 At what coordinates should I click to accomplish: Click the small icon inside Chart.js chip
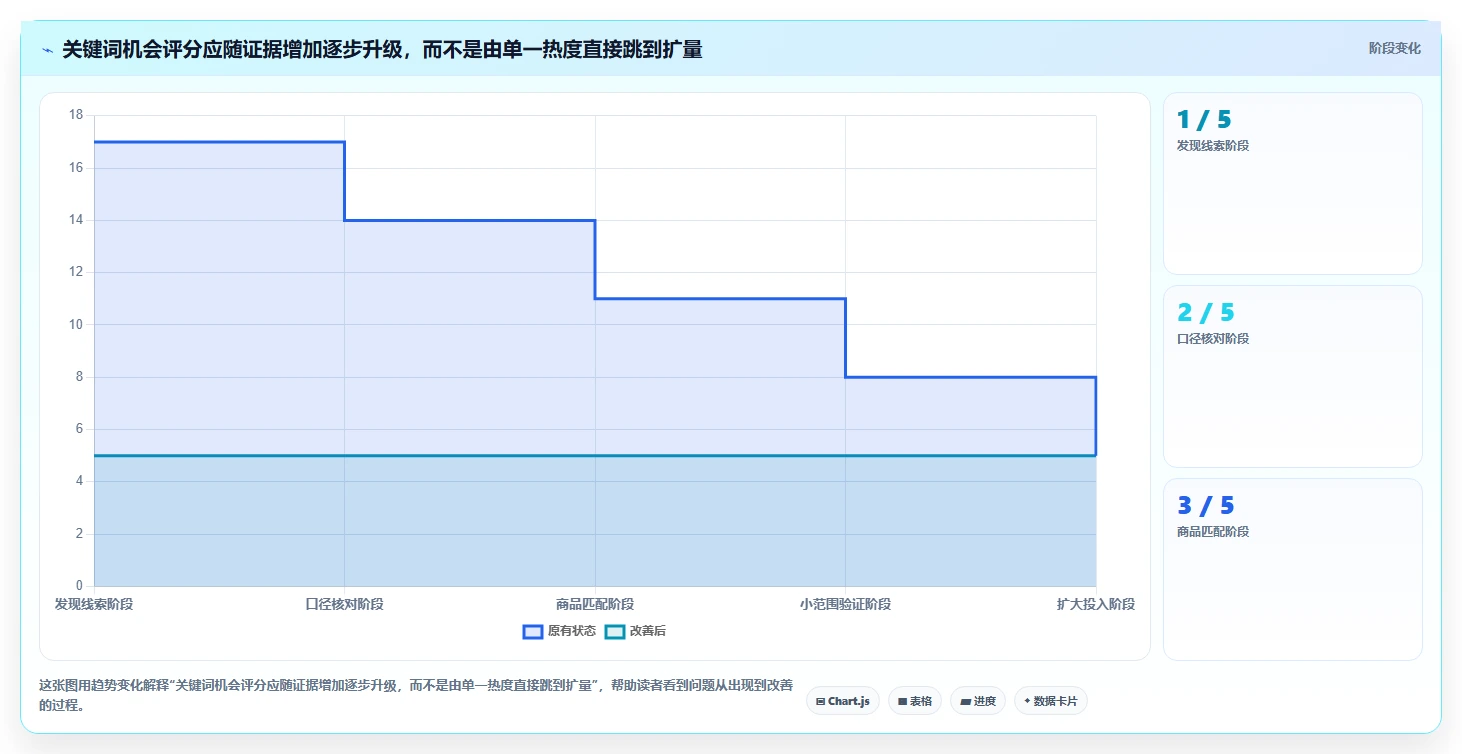821,702
